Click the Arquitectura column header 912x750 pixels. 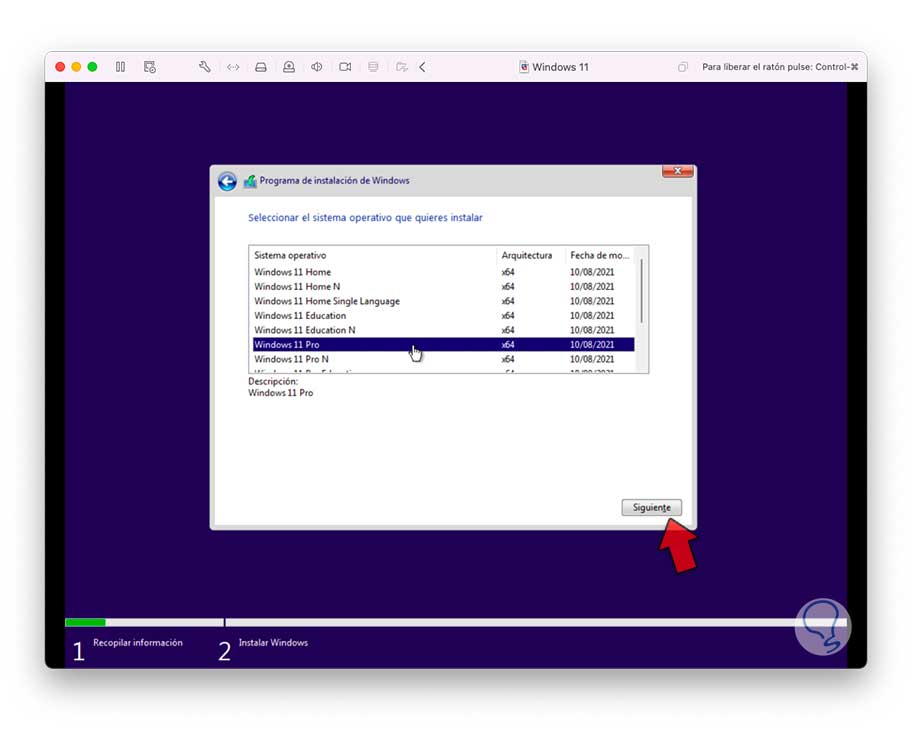(530, 255)
